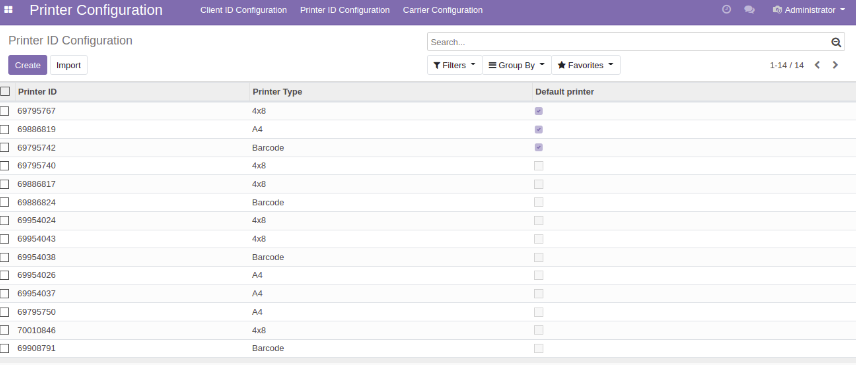Viewport: 860px width, 365px height.
Task: Open record 69908791
Action: click(x=36, y=348)
